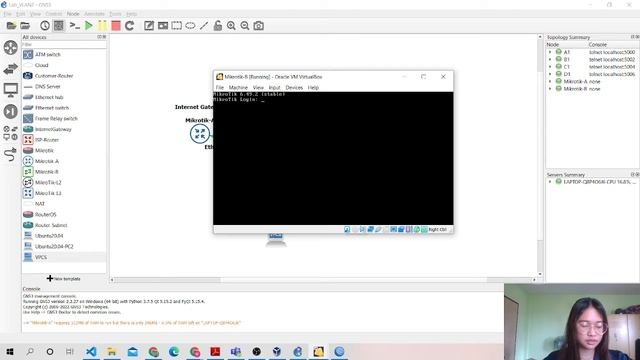Browse all devices category icon
This screenshot has height=360, width=640.
[11, 133]
